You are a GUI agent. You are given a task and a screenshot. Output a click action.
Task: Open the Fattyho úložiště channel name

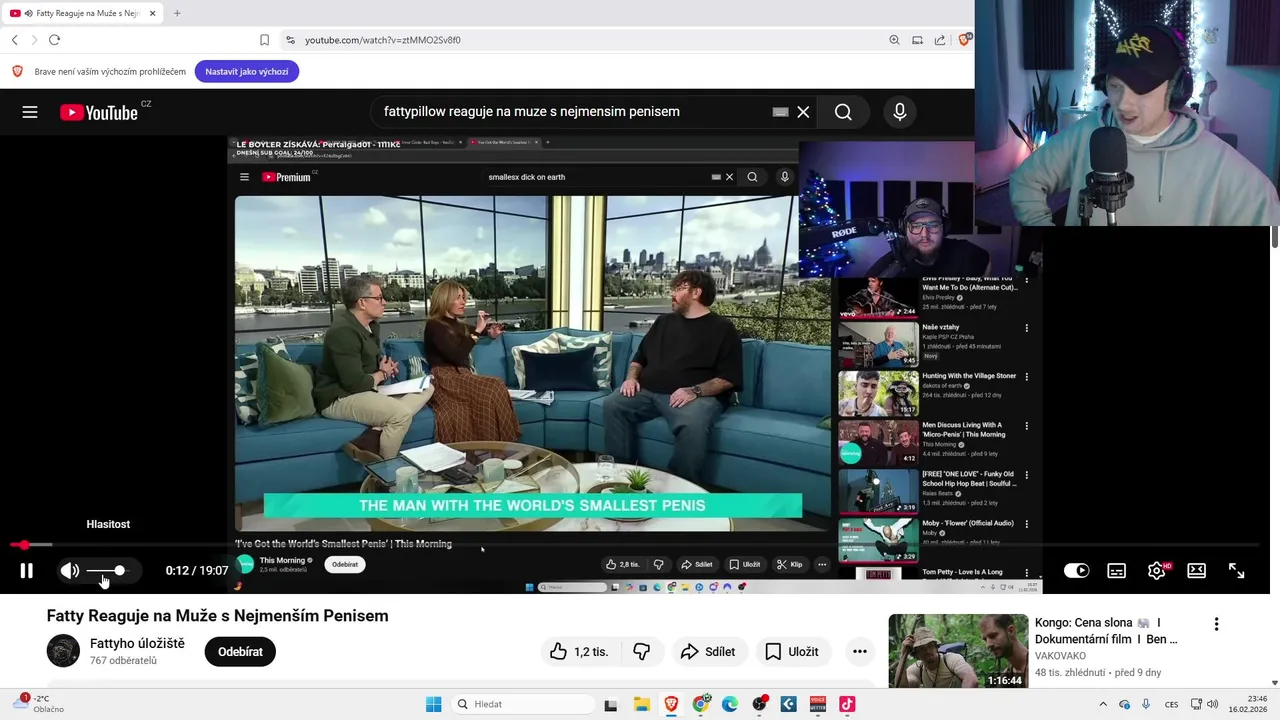click(x=137, y=643)
